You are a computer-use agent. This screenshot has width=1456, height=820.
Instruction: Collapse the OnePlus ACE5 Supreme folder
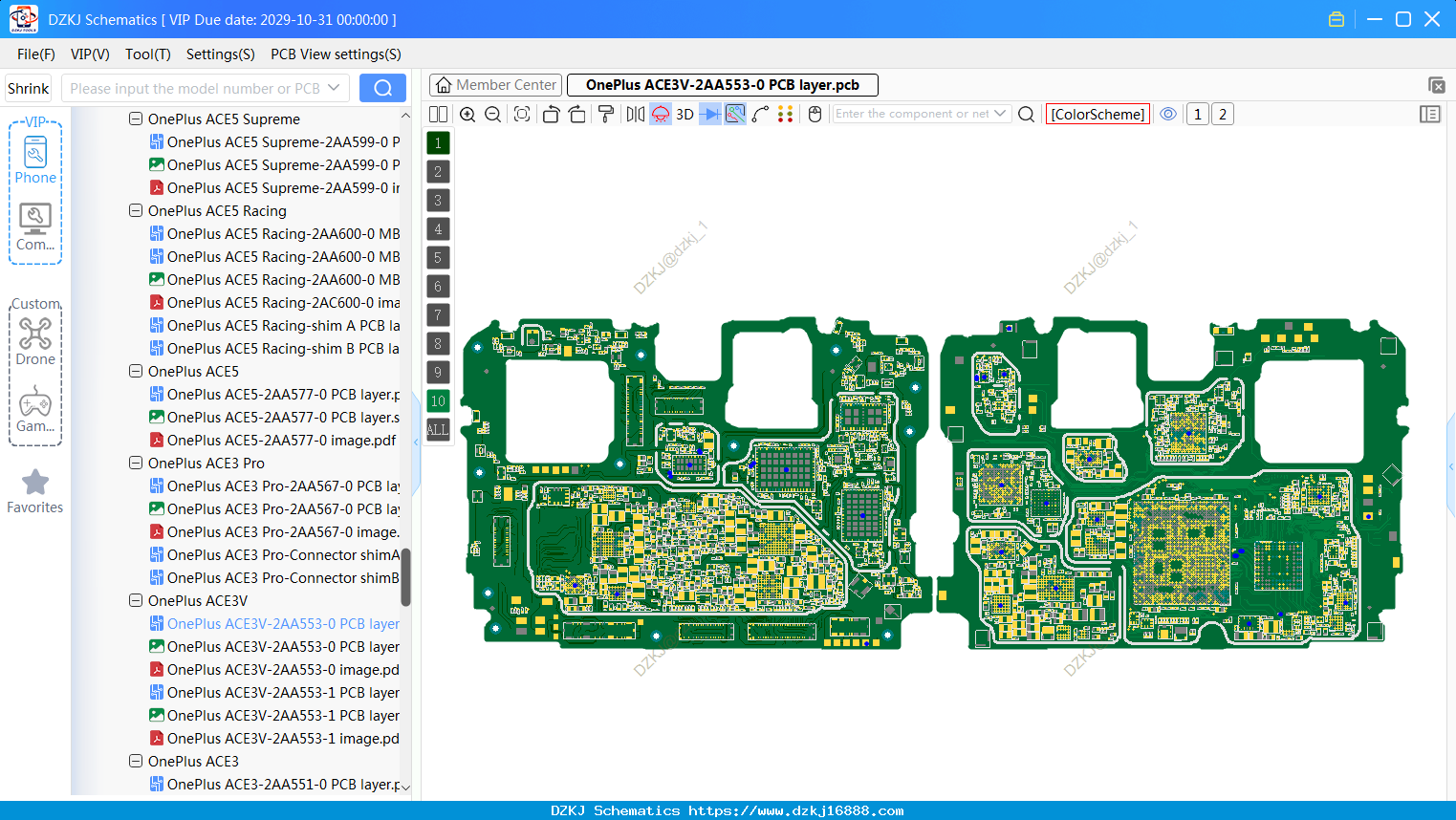136,119
